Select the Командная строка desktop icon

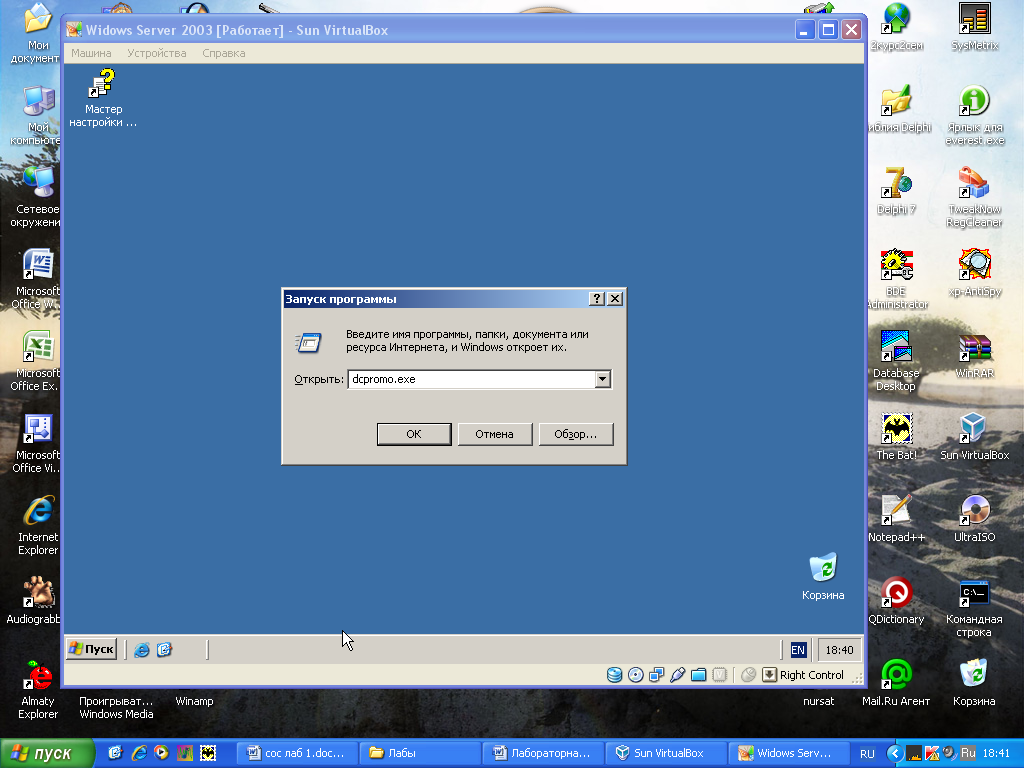tap(974, 607)
